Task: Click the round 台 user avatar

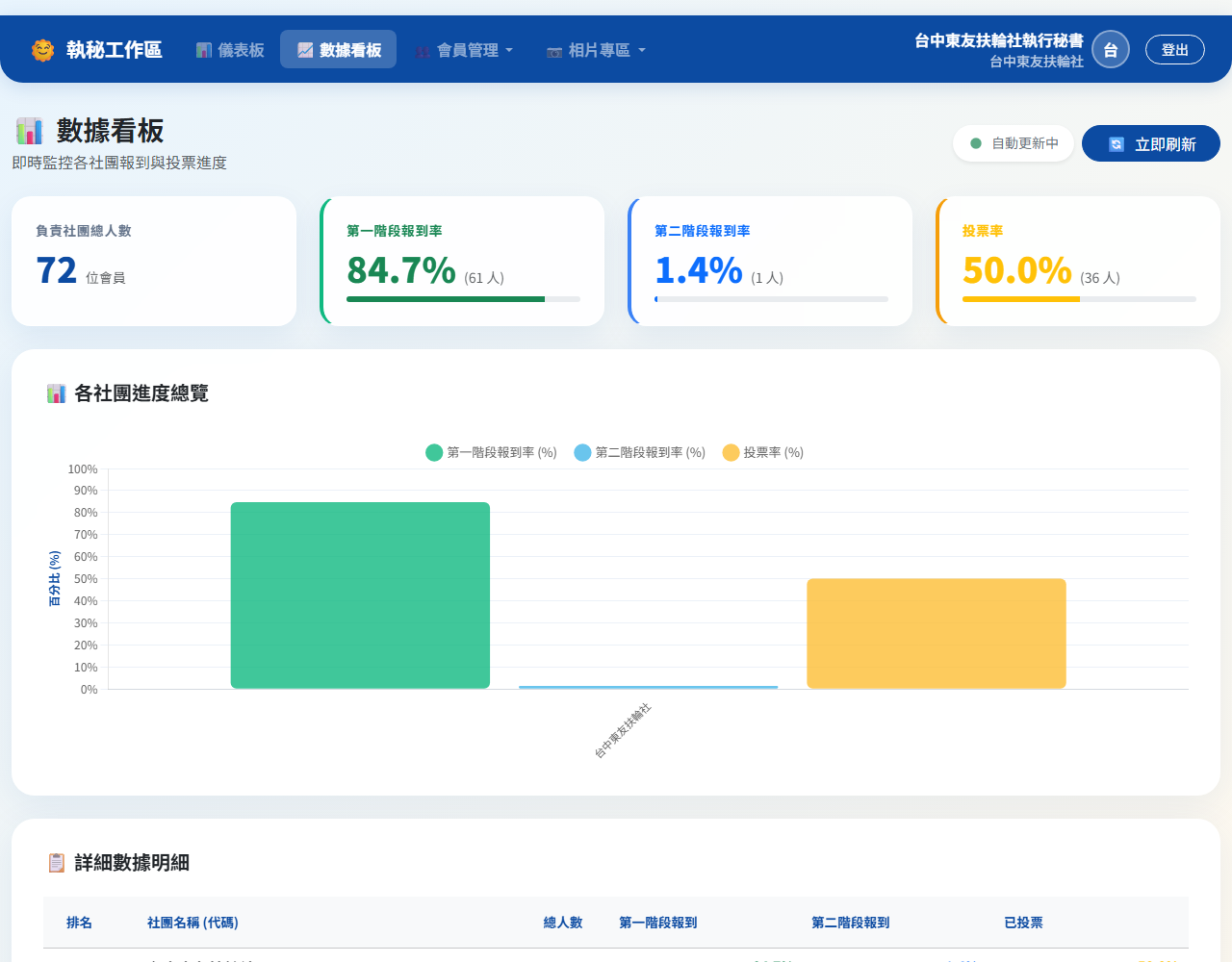Action: pyautogui.click(x=1110, y=50)
